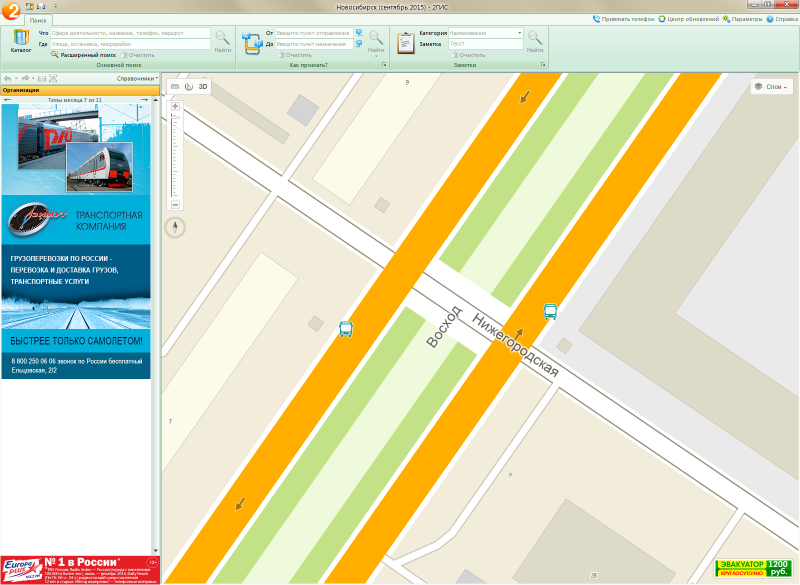This screenshot has height=585, width=800.
Task: Click the map zoom level slider
Action: 175,155
